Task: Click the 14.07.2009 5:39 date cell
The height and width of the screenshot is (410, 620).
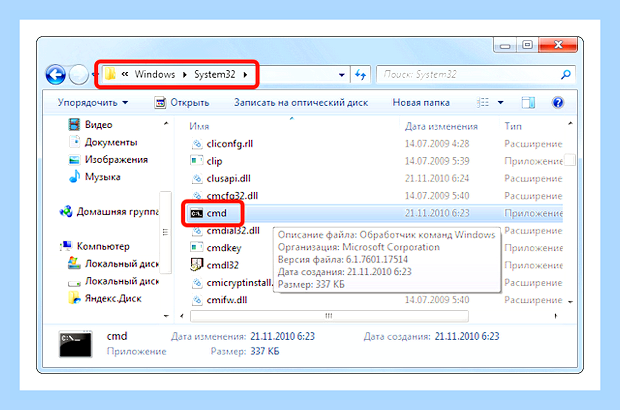Action: 437,161
